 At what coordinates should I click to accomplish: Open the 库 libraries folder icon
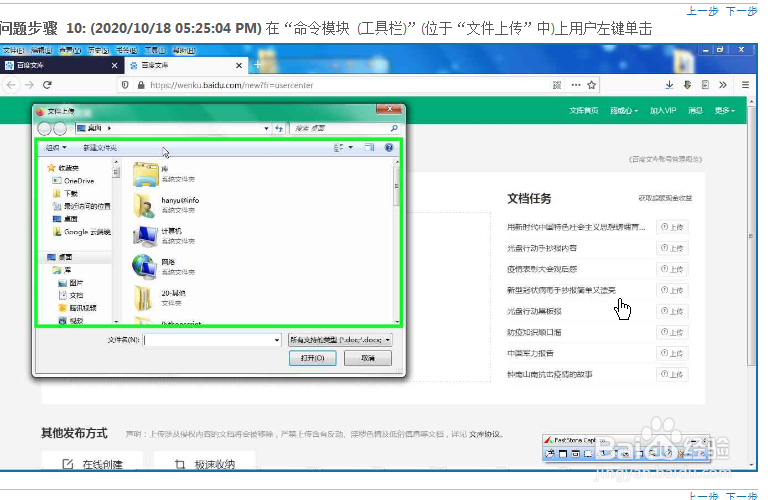tap(145, 174)
